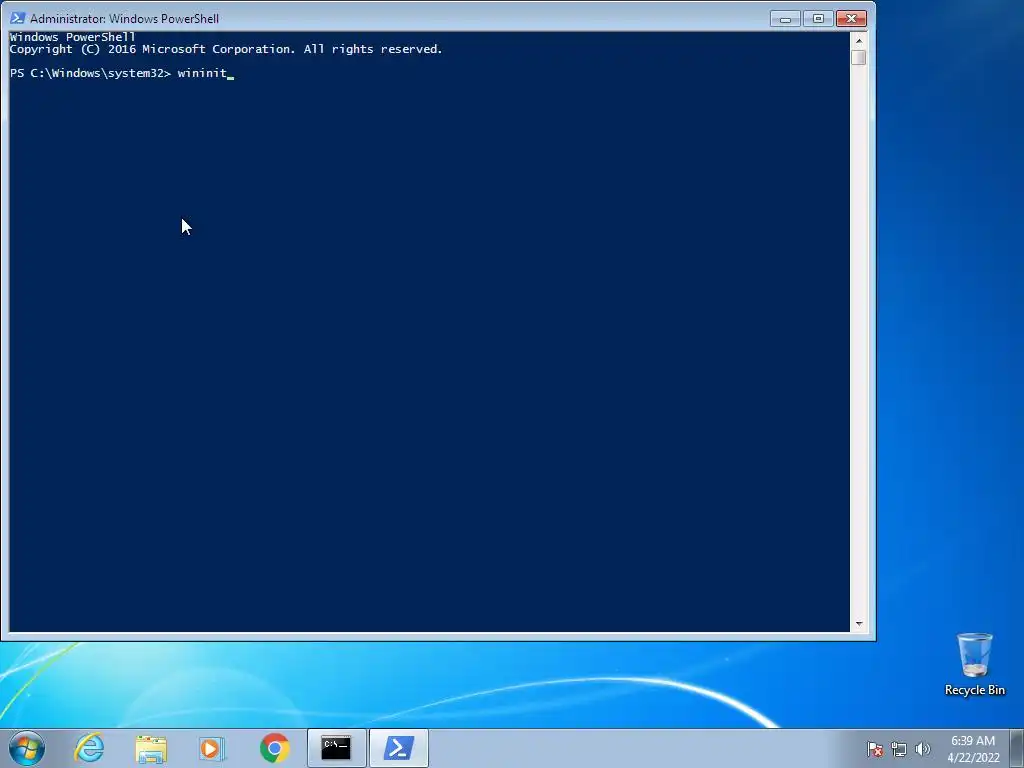Open Google Chrome from the taskbar
This screenshot has height=768, width=1024.
[274, 748]
